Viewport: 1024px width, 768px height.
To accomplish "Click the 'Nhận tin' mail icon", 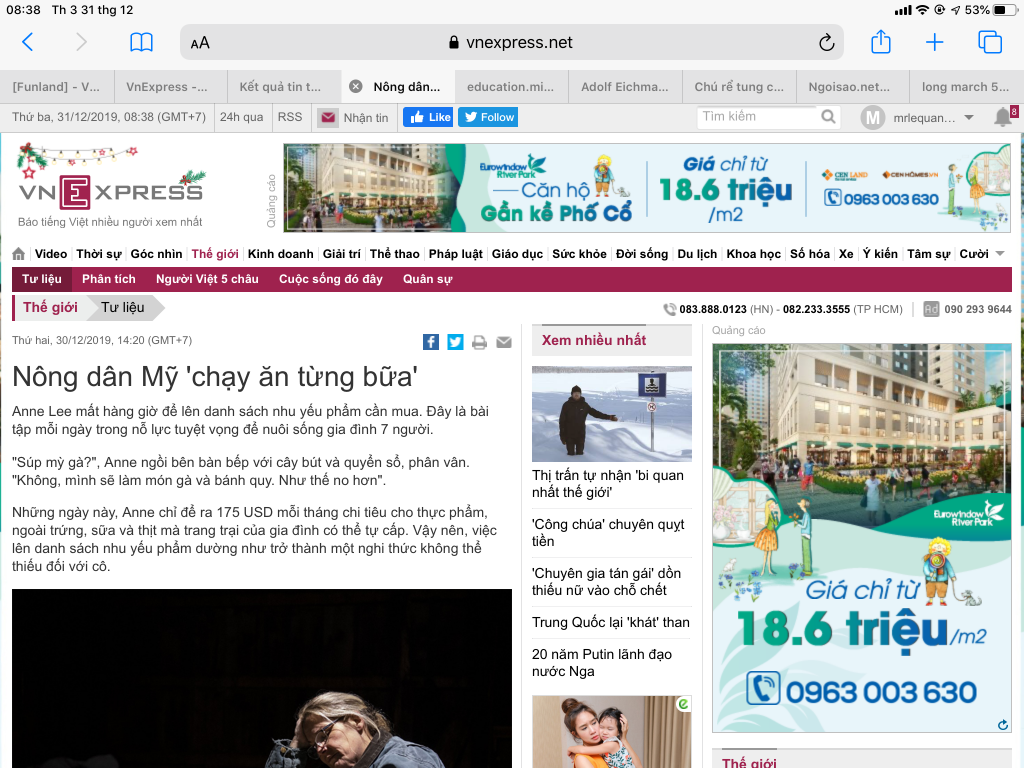I will pyautogui.click(x=328, y=118).
